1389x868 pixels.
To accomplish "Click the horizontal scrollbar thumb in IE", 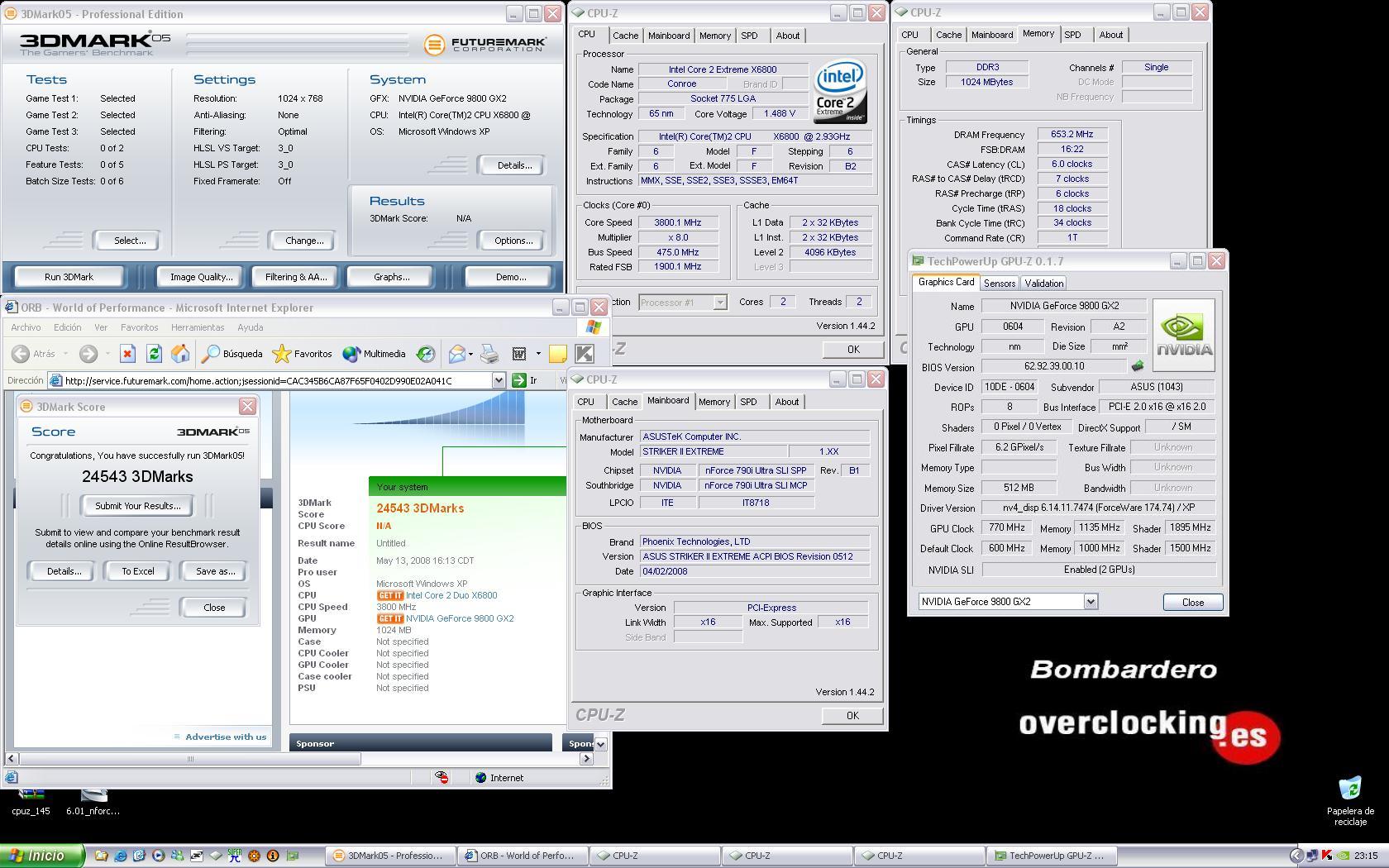I will point(190,759).
